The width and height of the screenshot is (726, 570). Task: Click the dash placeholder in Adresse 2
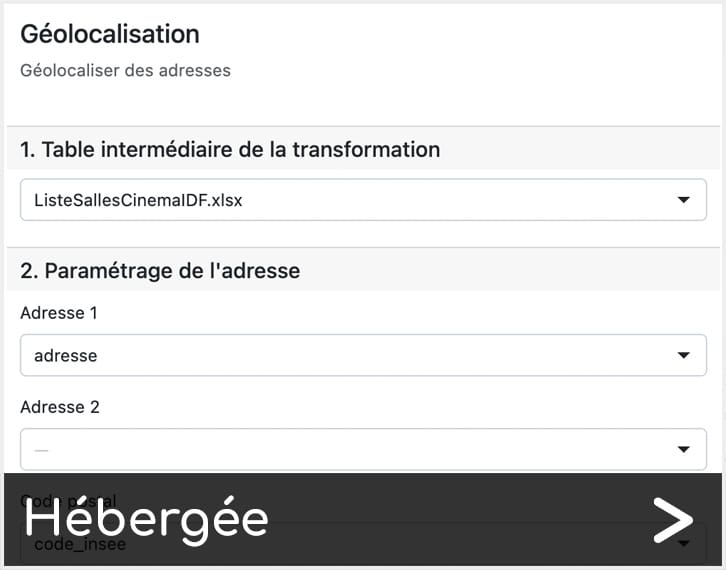point(41,450)
